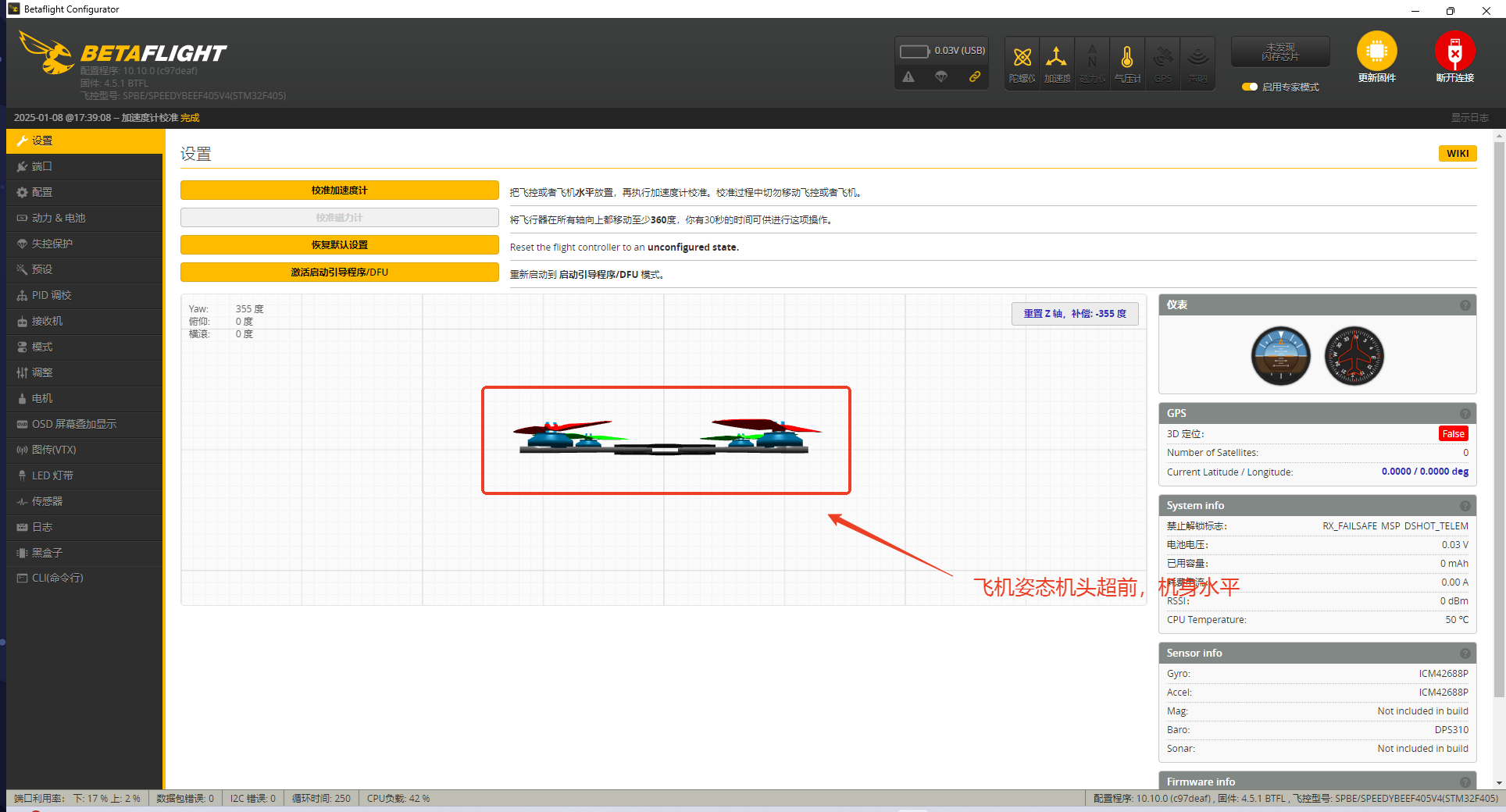Screen dimensions: 1506x812
Task: Click the 黑盒子 blackbox tab icon
Action: pos(22,553)
